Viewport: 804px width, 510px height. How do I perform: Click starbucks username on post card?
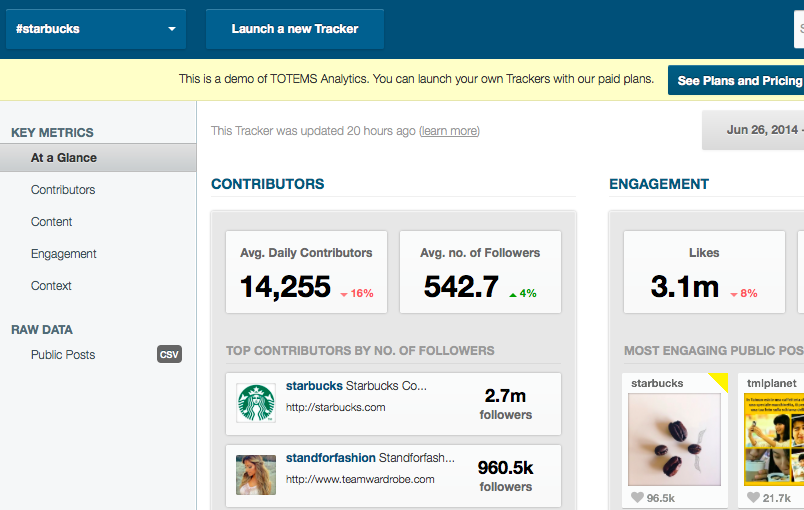(657, 383)
